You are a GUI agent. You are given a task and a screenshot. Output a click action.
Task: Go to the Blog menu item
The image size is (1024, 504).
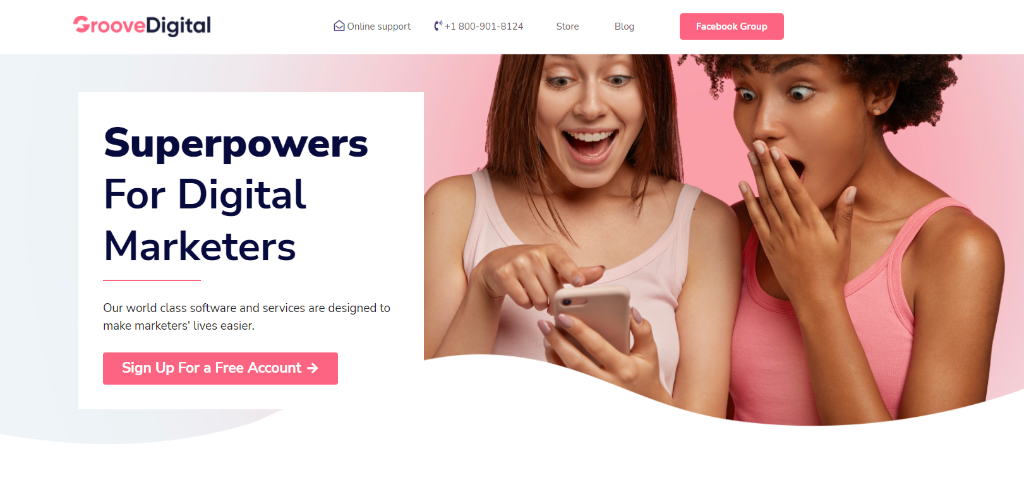point(624,27)
